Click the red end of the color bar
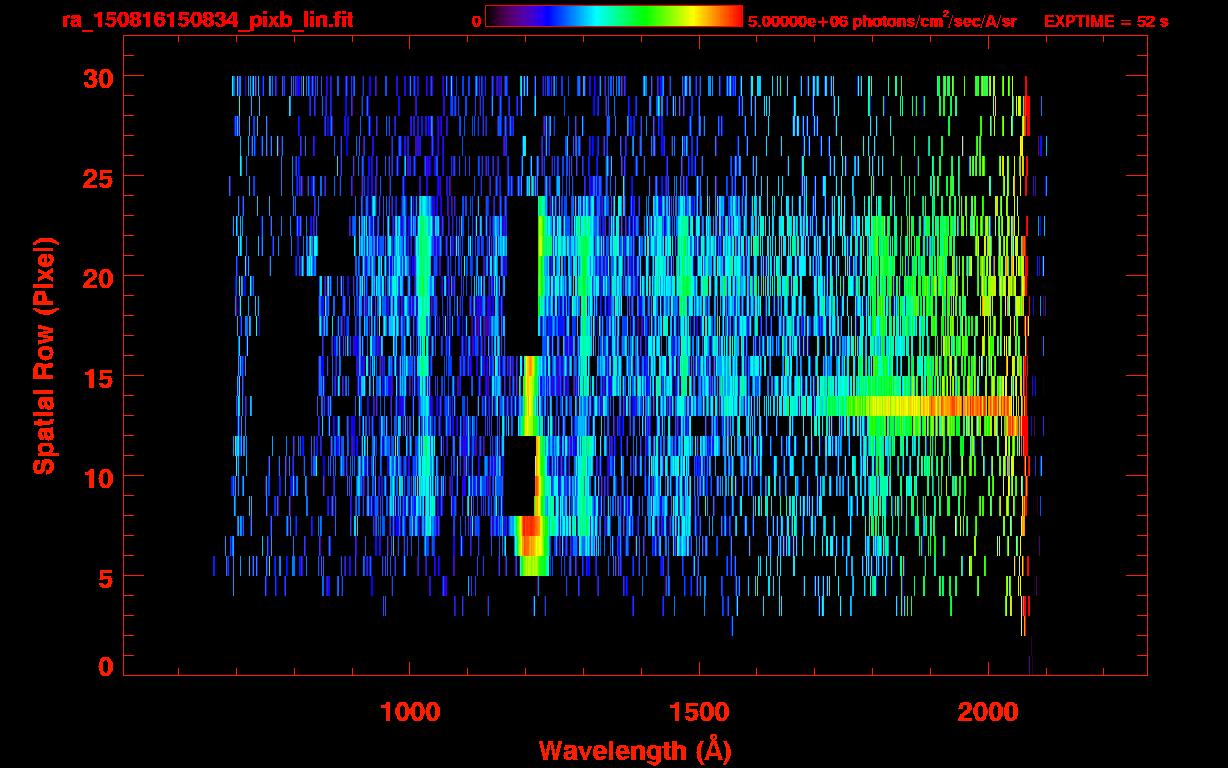This screenshot has height=768, width=1228. 730,17
